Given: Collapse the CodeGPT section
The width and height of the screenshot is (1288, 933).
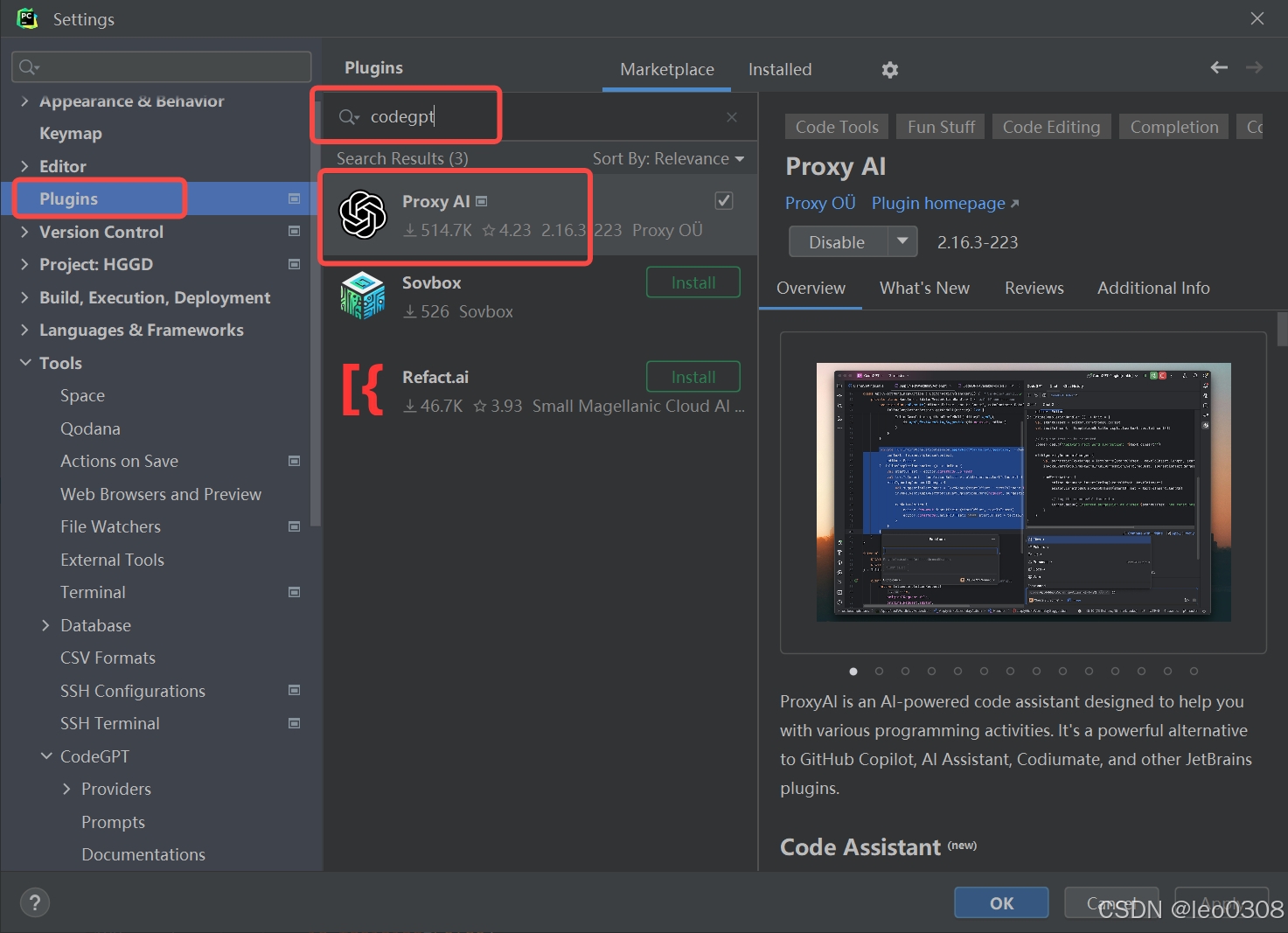Looking at the screenshot, I should [x=46, y=755].
